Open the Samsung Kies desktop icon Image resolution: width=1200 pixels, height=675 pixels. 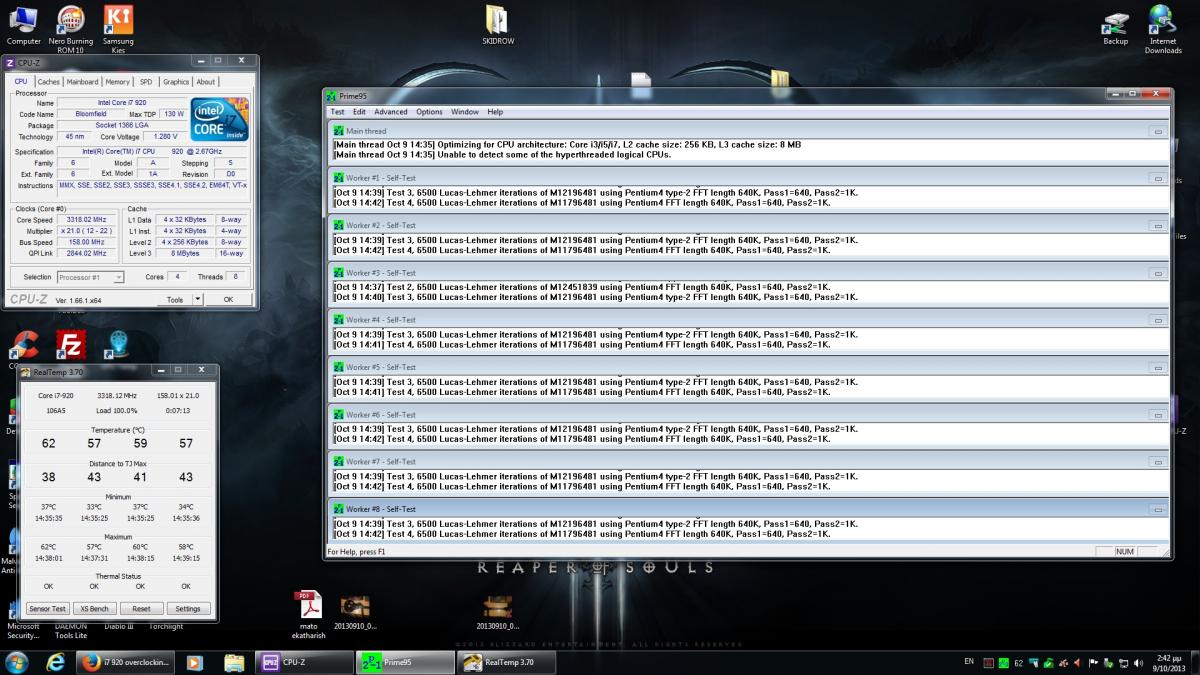point(118,30)
